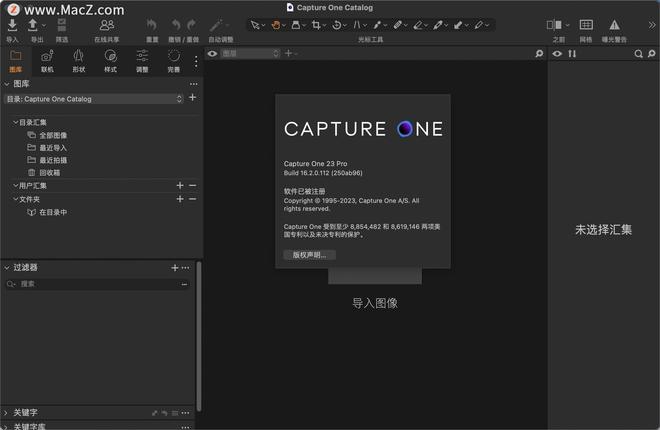Select the orange Pan hand cursor tool
Image resolution: width=660 pixels, height=430 pixels.
[276, 25]
